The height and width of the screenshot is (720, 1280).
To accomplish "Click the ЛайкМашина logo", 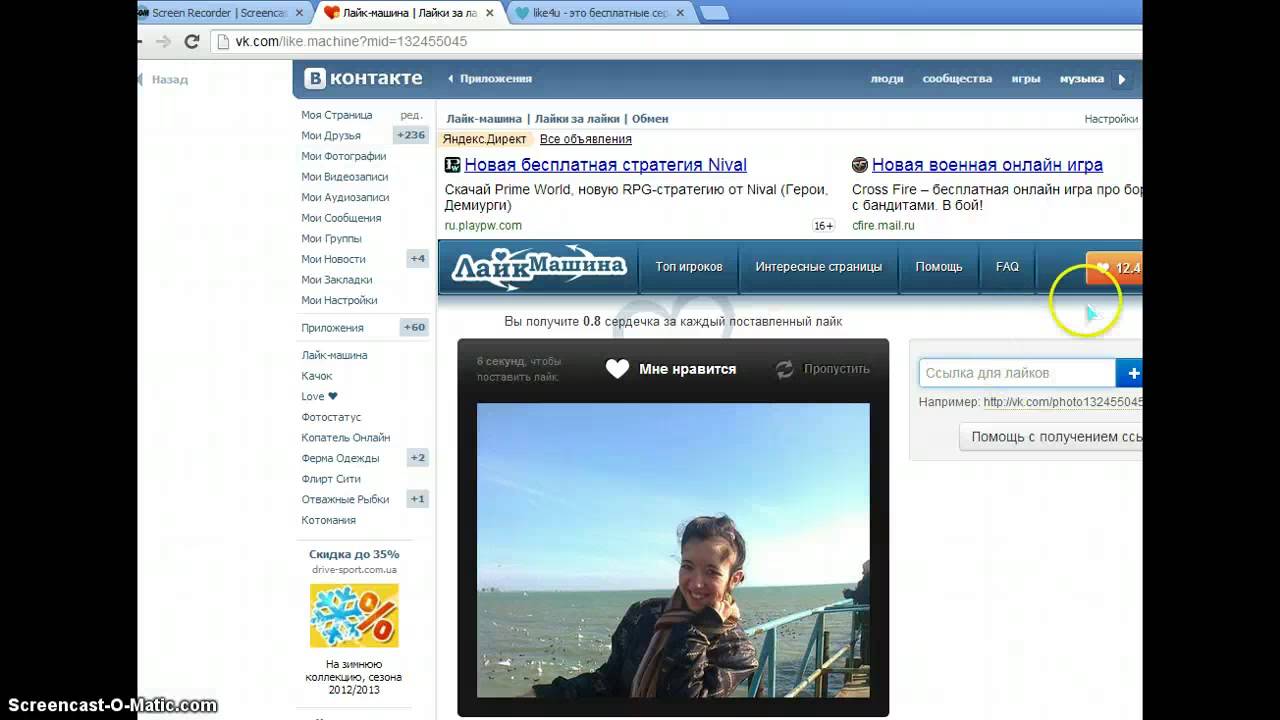I will click(x=538, y=267).
